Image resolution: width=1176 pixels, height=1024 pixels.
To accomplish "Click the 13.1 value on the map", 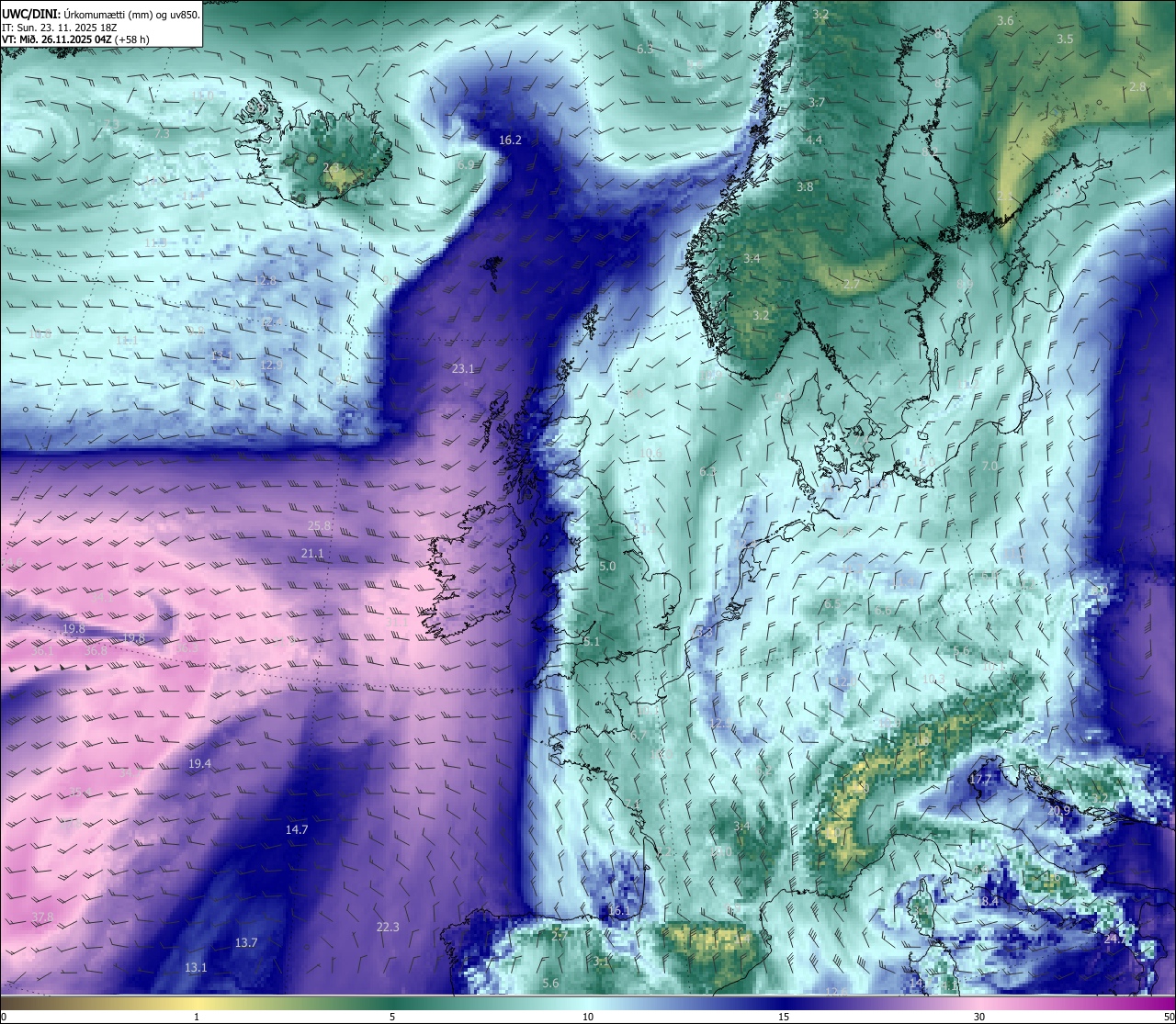I will point(196,968).
